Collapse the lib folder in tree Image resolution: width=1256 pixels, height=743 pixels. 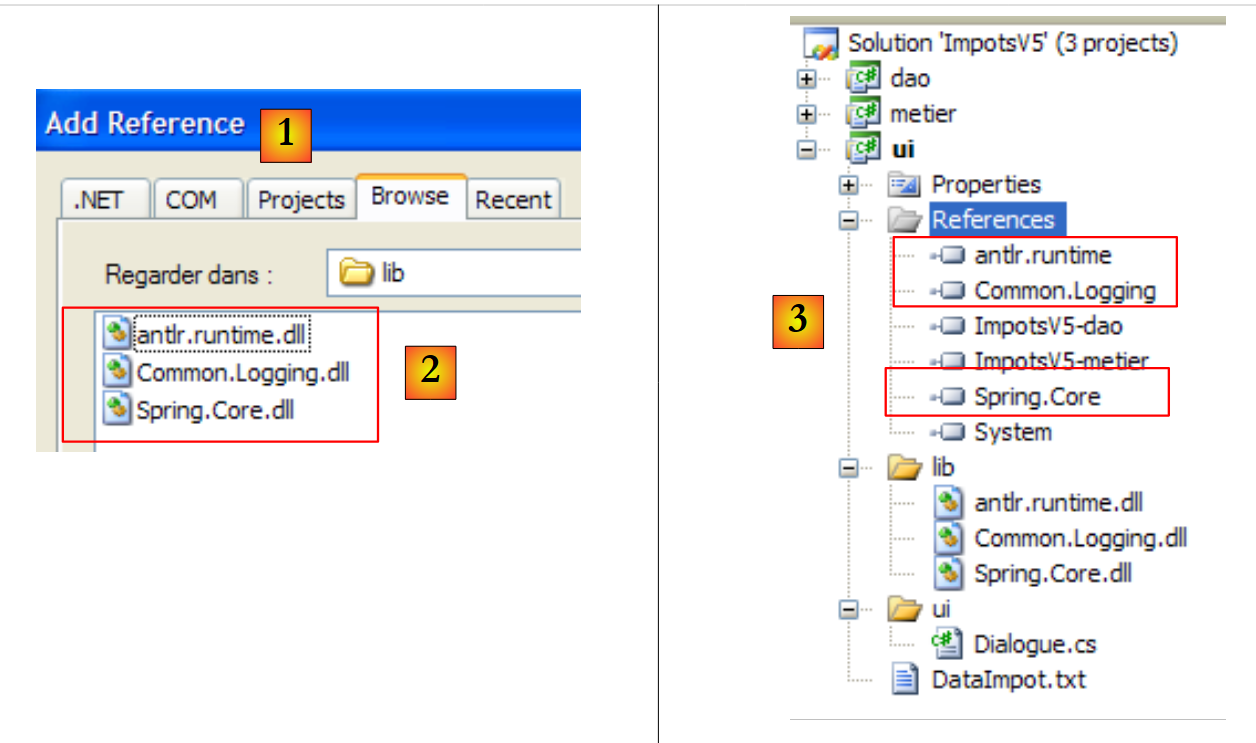[x=849, y=467]
